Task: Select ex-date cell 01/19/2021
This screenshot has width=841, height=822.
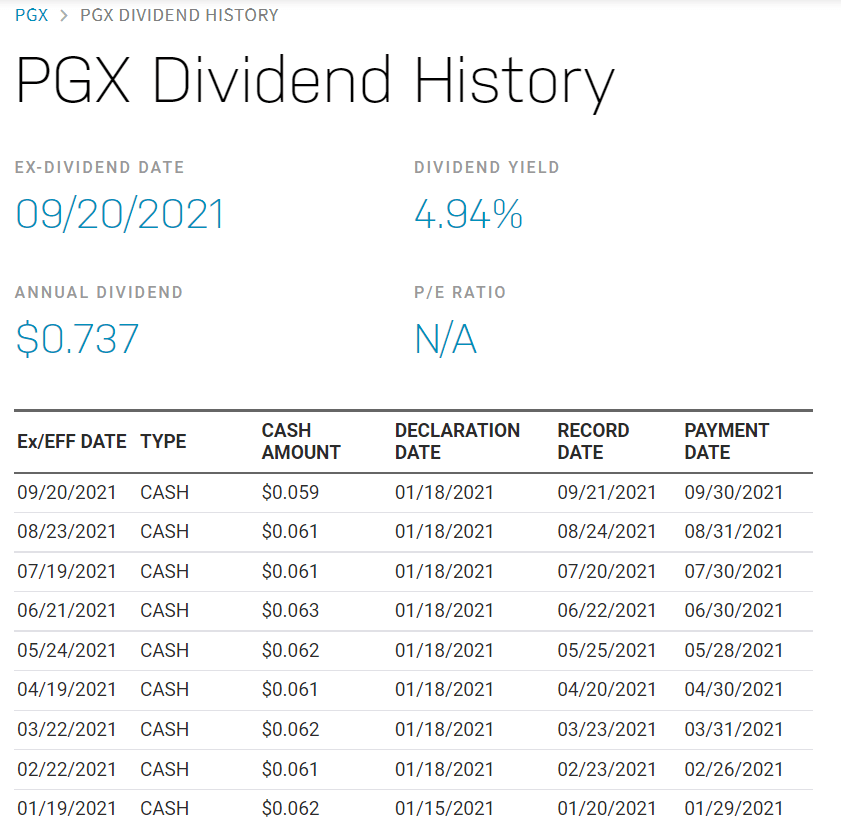Action: click(x=67, y=808)
